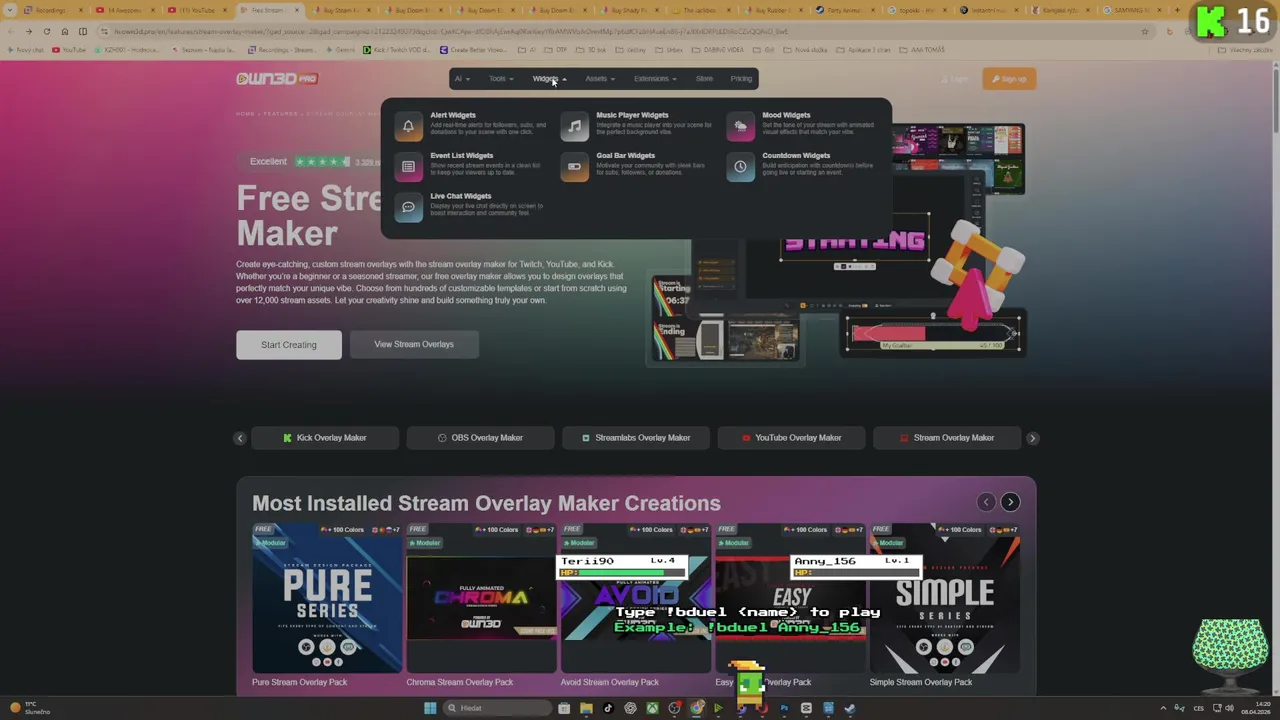Open TikTok from the taskbar

click(608, 708)
